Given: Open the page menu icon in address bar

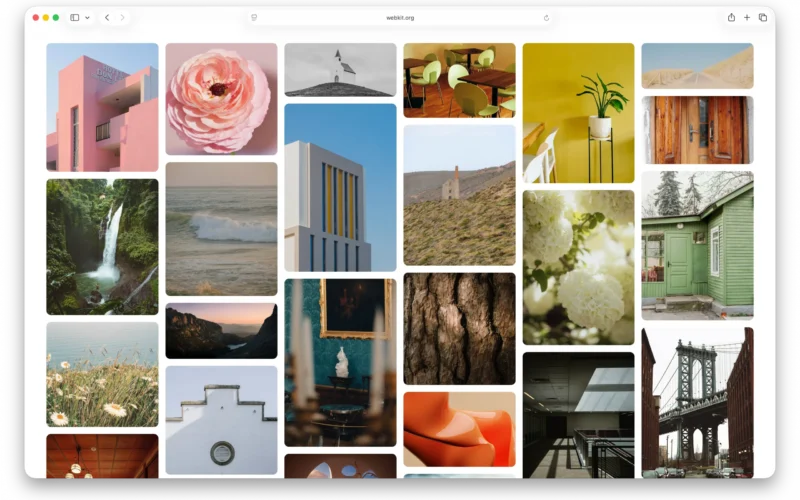Looking at the screenshot, I should [254, 17].
